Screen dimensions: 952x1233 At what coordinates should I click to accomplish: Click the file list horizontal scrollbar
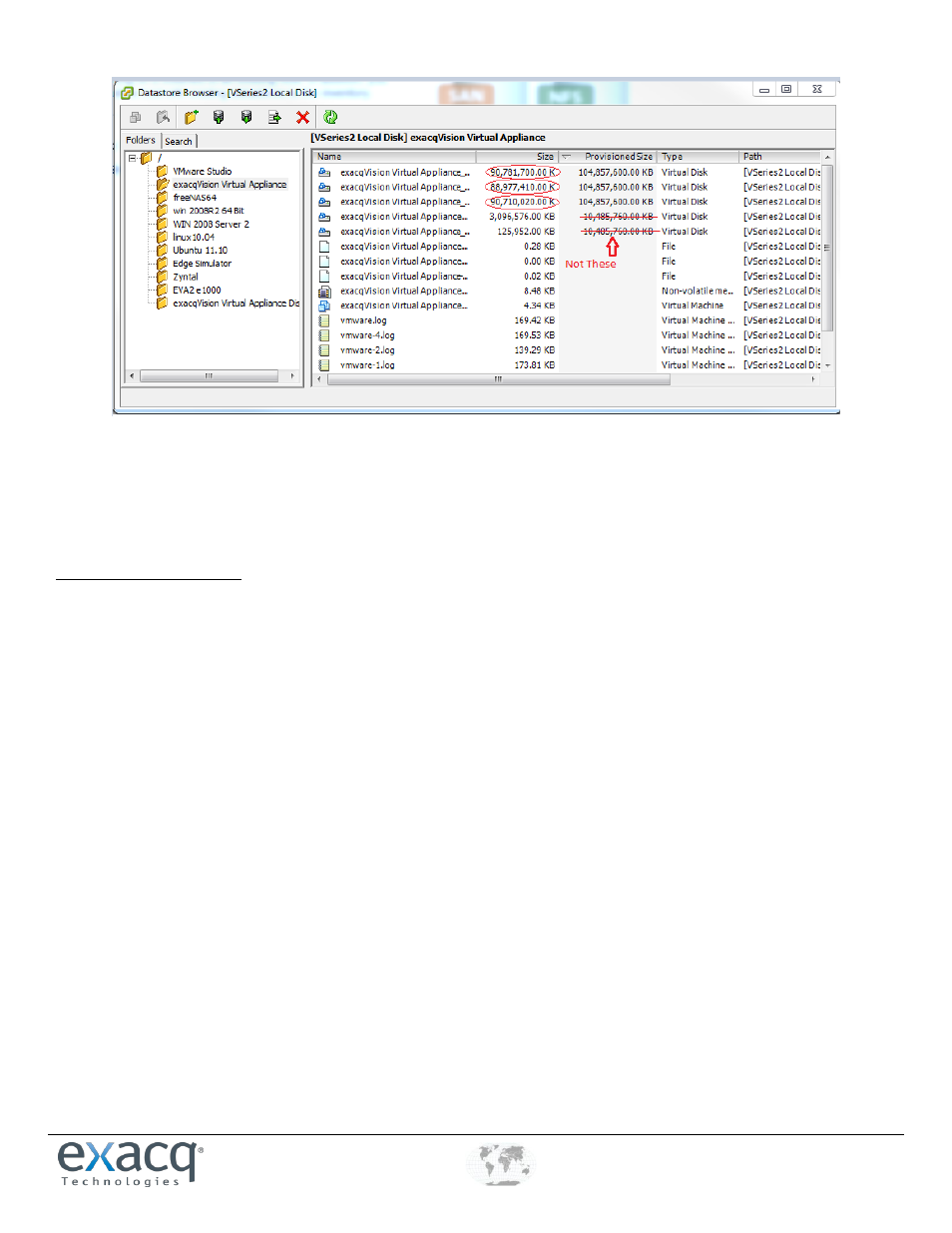coord(498,379)
